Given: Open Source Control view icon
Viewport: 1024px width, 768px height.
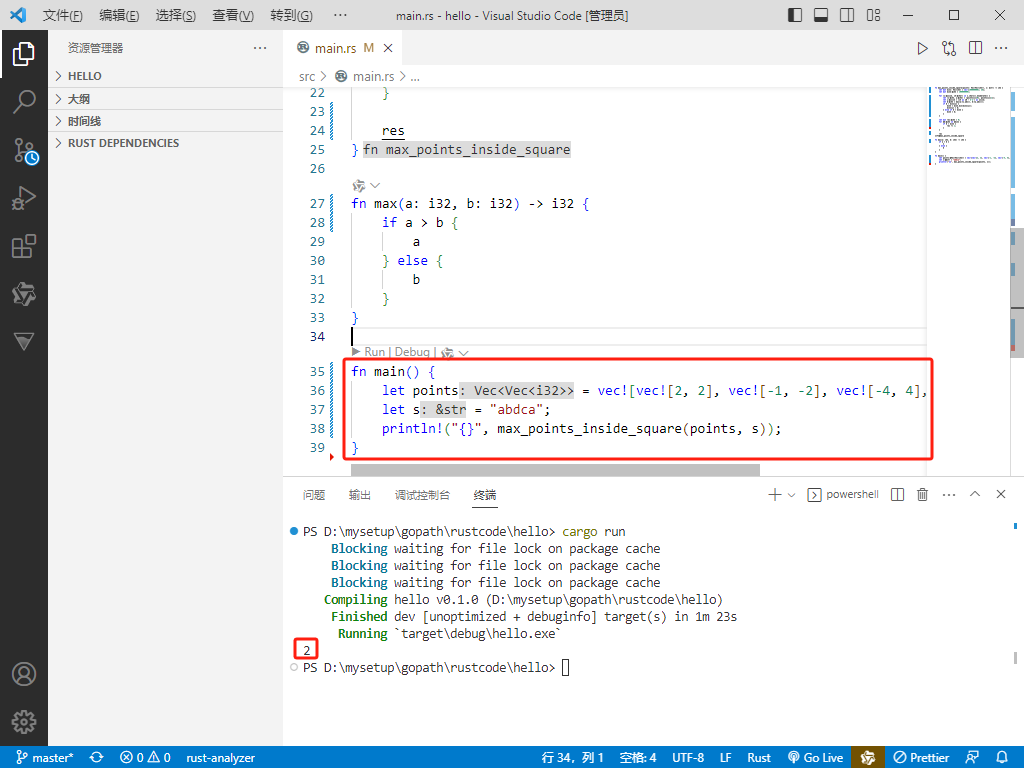Looking at the screenshot, I should pyautogui.click(x=25, y=151).
